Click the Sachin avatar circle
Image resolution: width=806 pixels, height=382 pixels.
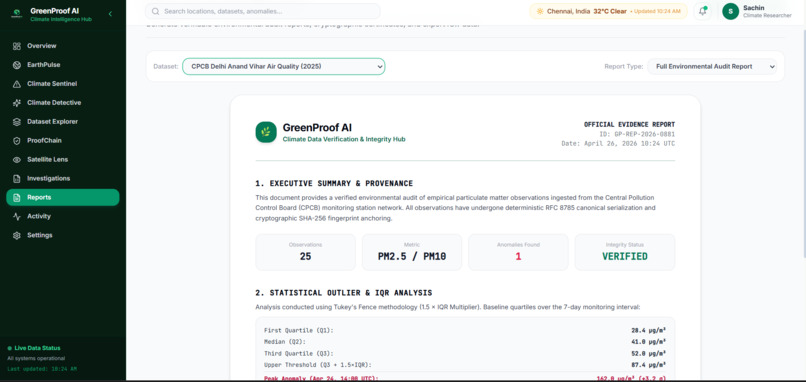pos(730,11)
